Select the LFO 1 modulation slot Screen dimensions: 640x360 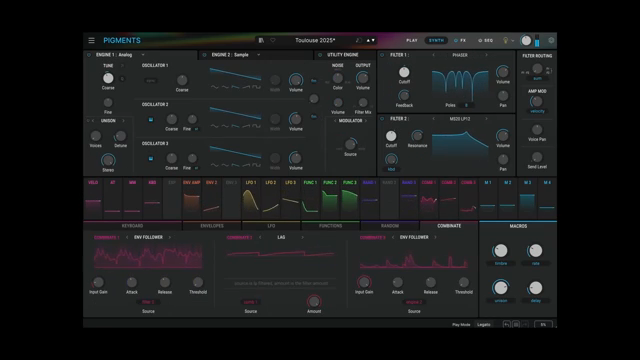pyautogui.click(x=251, y=199)
